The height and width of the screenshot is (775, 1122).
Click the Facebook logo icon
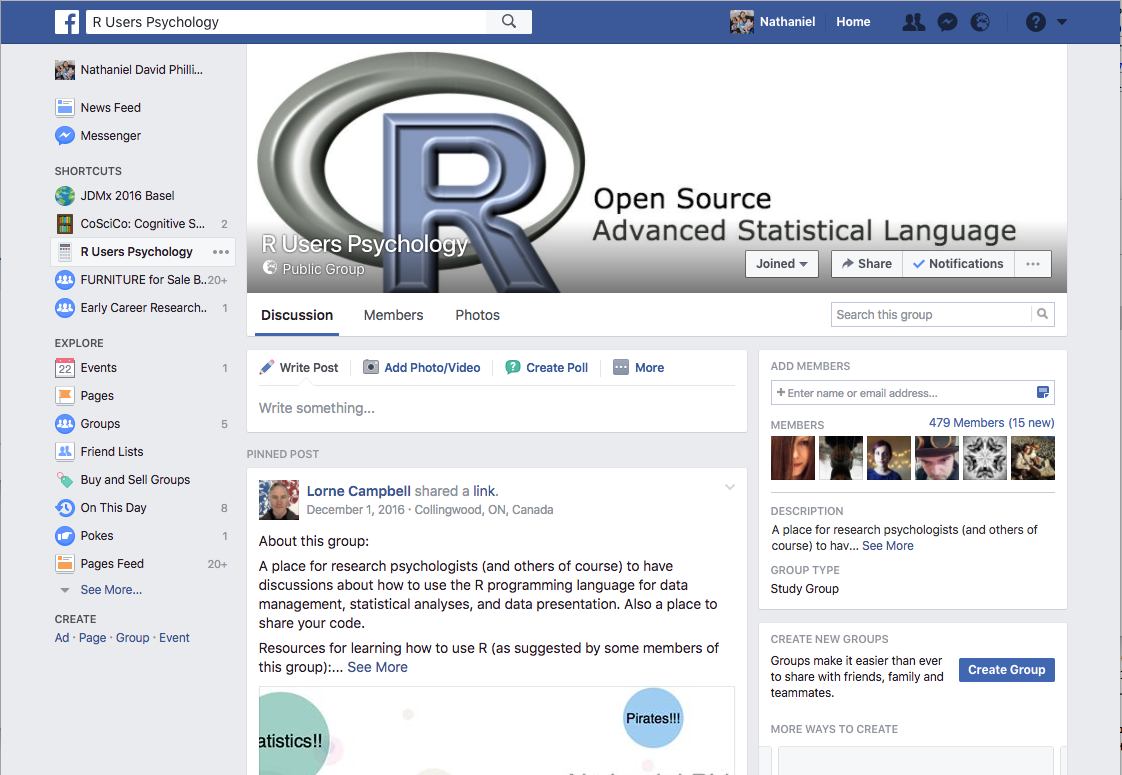[x=67, y=22]
